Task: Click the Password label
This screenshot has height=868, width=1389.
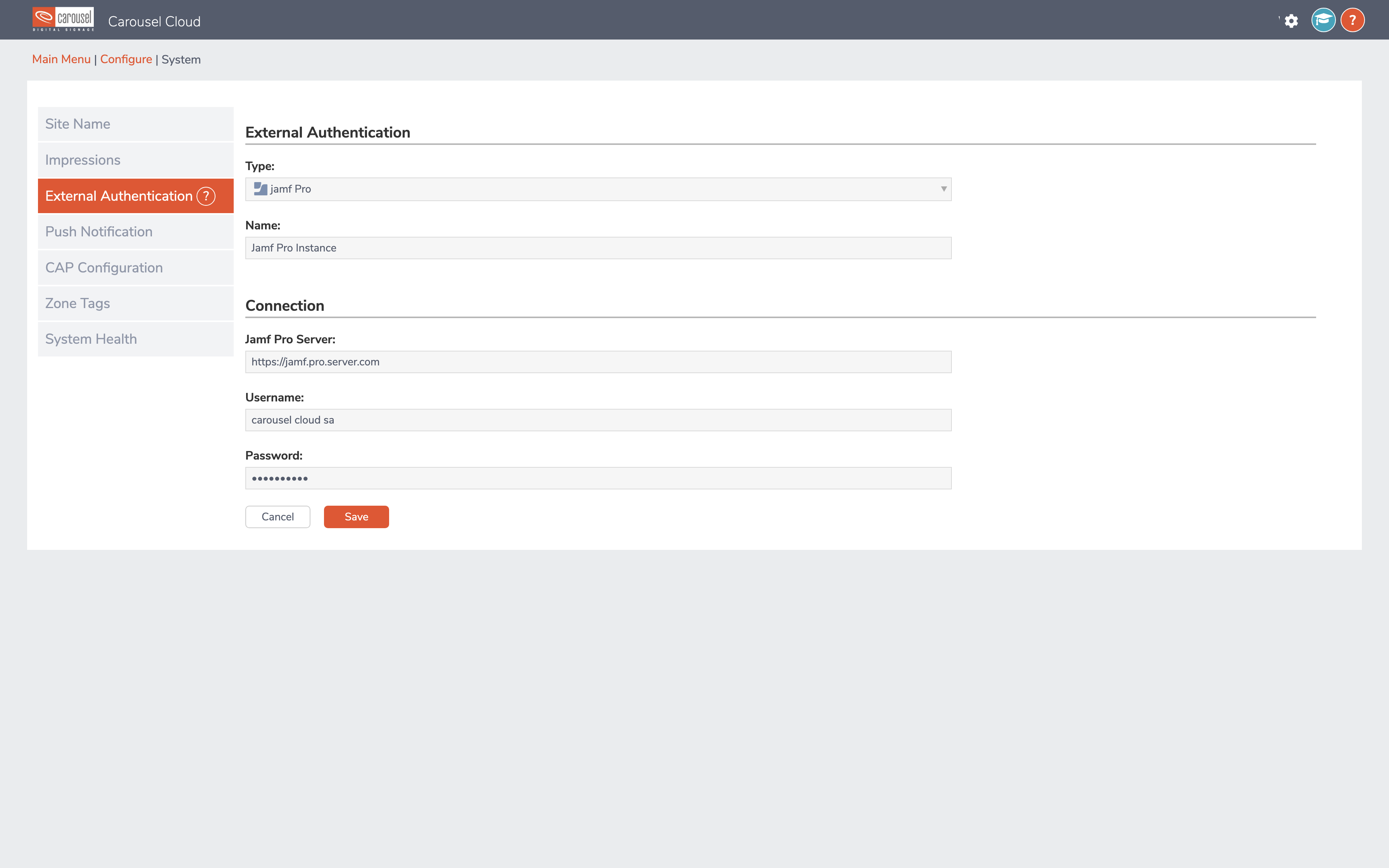Action: (x=274, y=455)
